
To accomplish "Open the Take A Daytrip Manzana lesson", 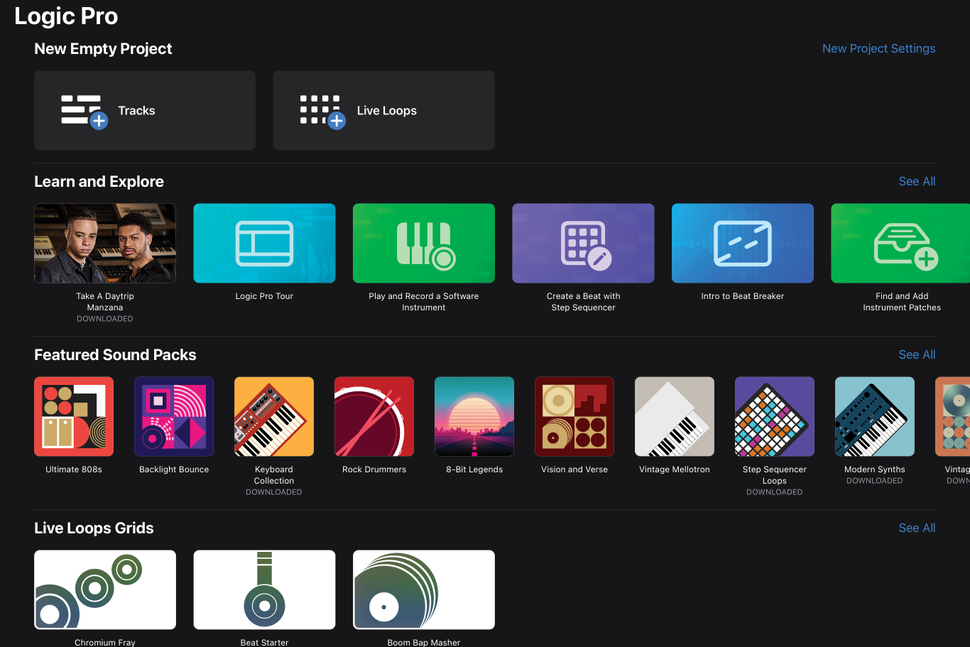I will (x=104, y=242).
